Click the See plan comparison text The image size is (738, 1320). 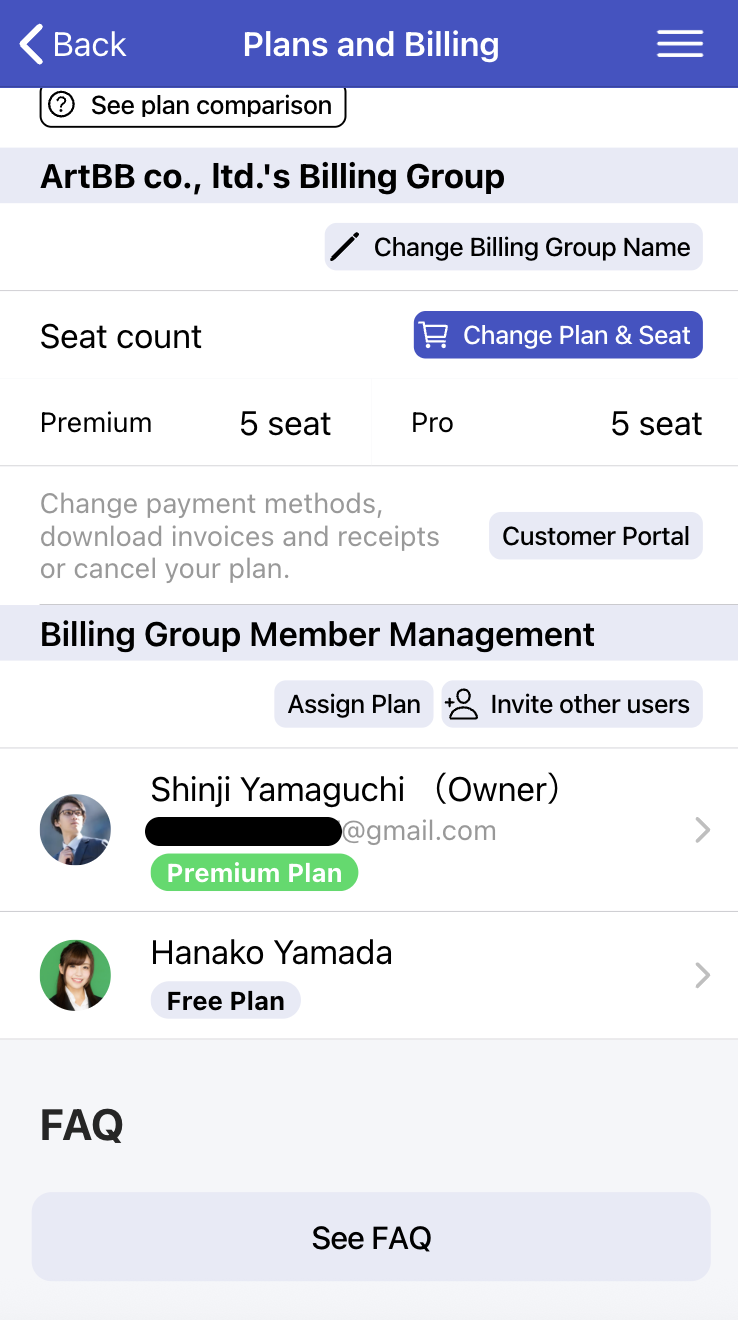[x=211, y=105]
